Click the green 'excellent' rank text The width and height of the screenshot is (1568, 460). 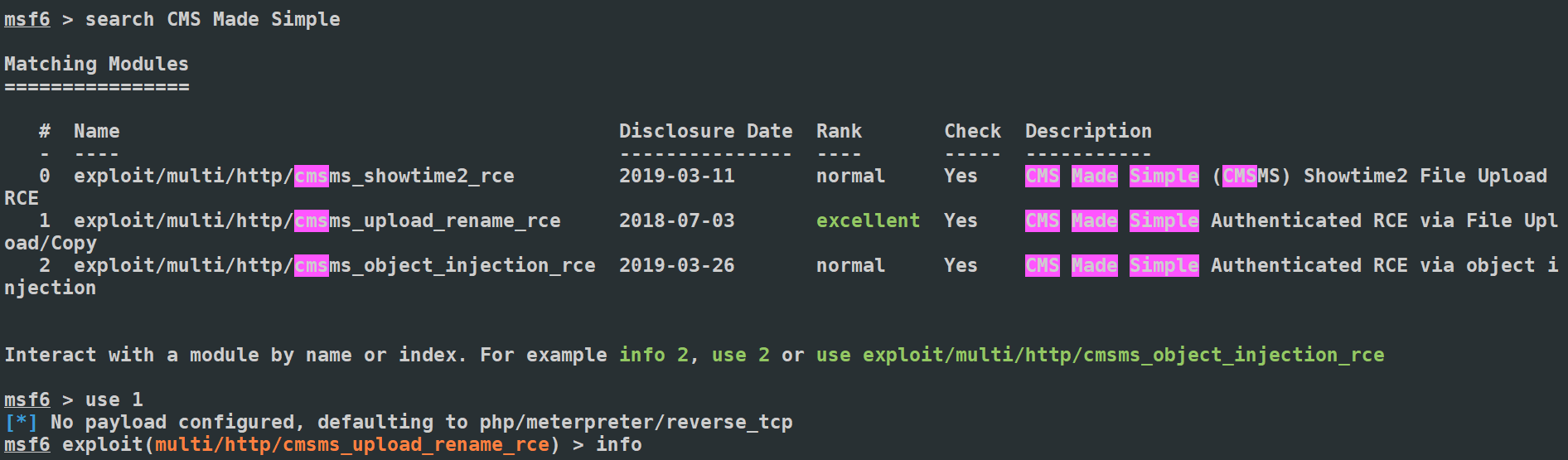(x=868, y=220)
